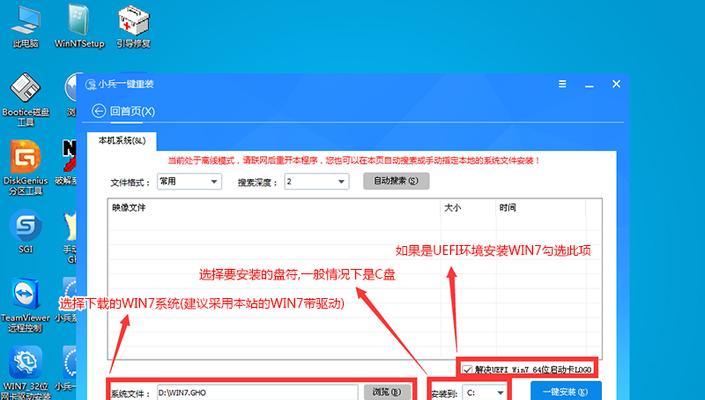
Task: Close the 小兵一键重装 window
Action: coord(616,84)
